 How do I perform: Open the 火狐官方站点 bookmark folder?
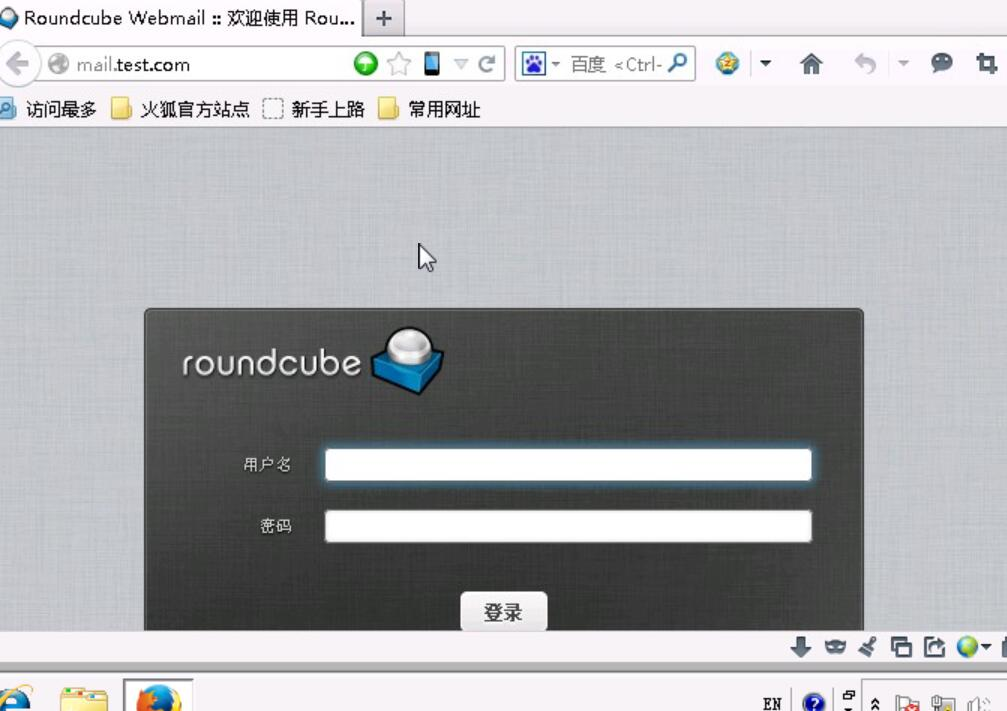click(180, 109)
